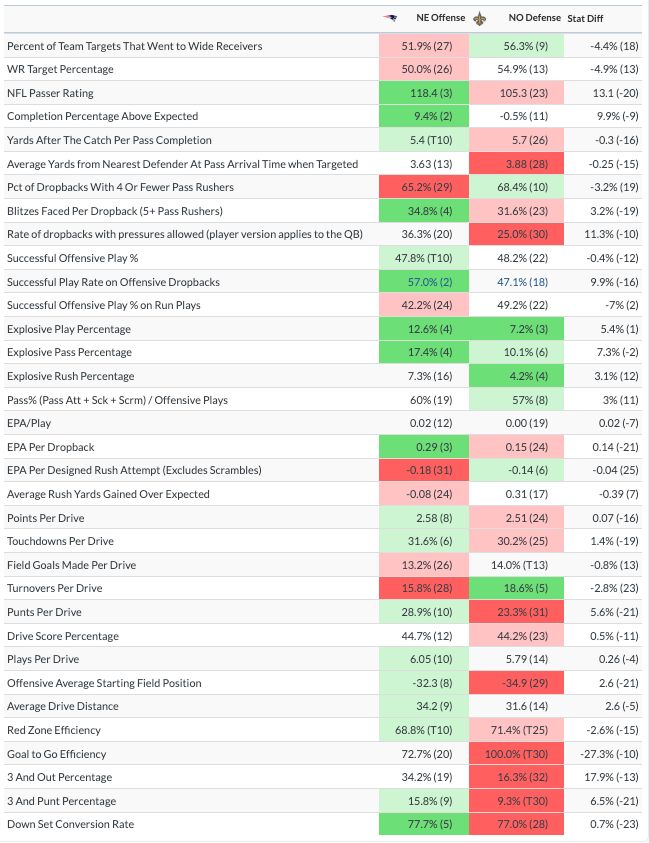The height and width of the screenshot is (843, 649).
Task: Click the Stat Diff column header
Action: point(591,18)
